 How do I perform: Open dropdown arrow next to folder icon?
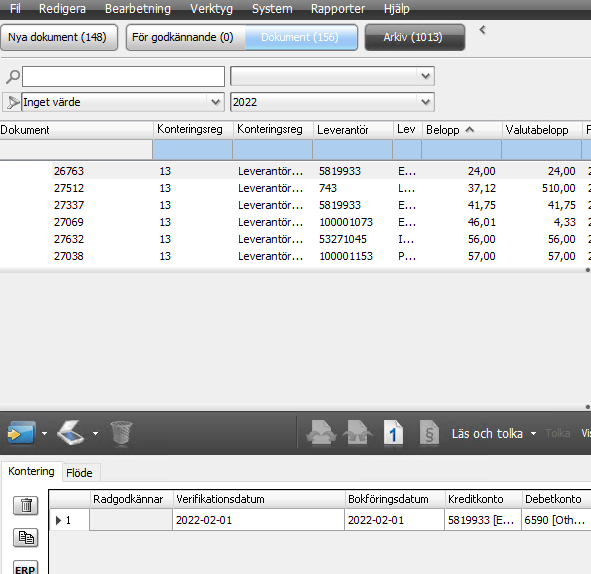pyautogui.click(x=44, y=433)
